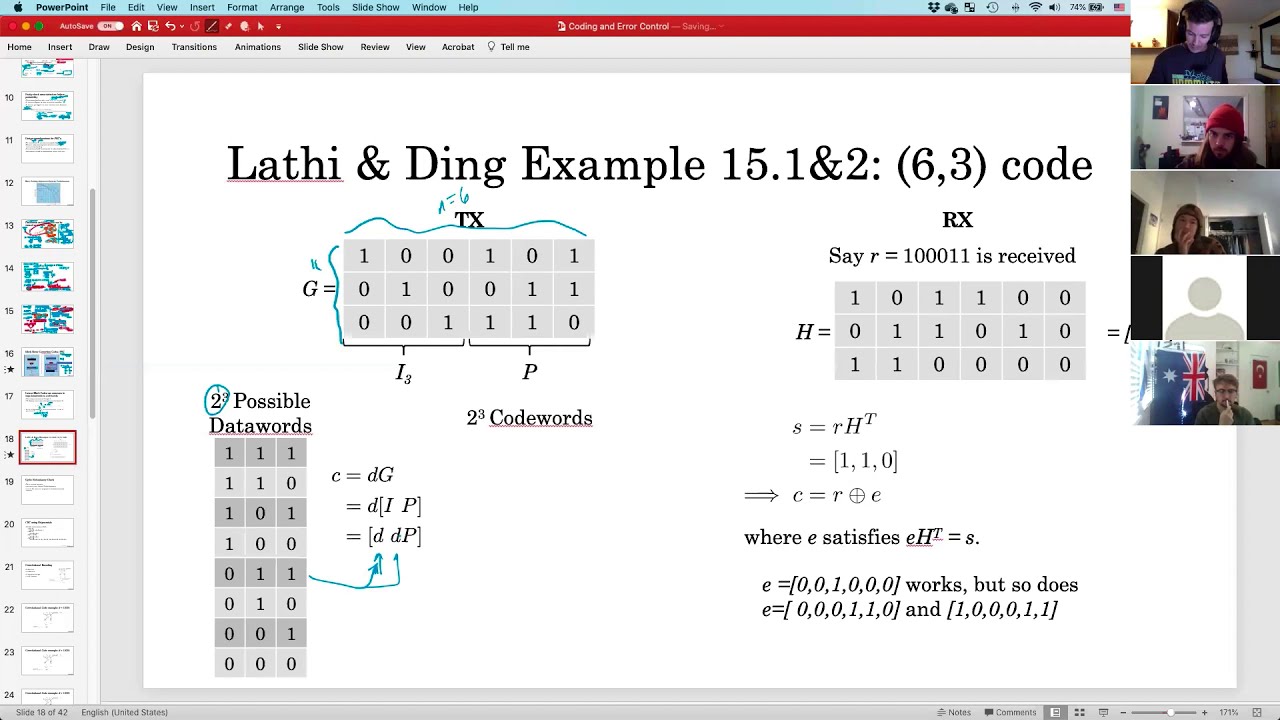Open the Home ribbon tab
The width and height of the screenshot is (1280, 720).
19,47
